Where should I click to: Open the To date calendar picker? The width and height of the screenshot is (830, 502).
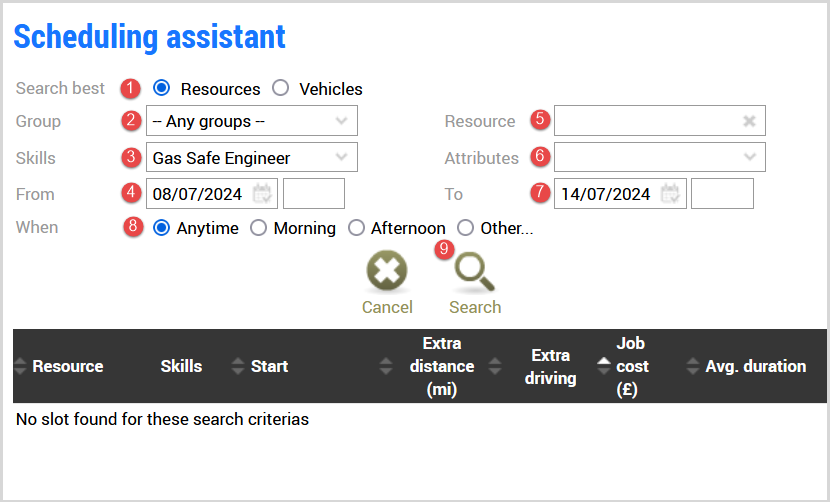tap(670, 194)
